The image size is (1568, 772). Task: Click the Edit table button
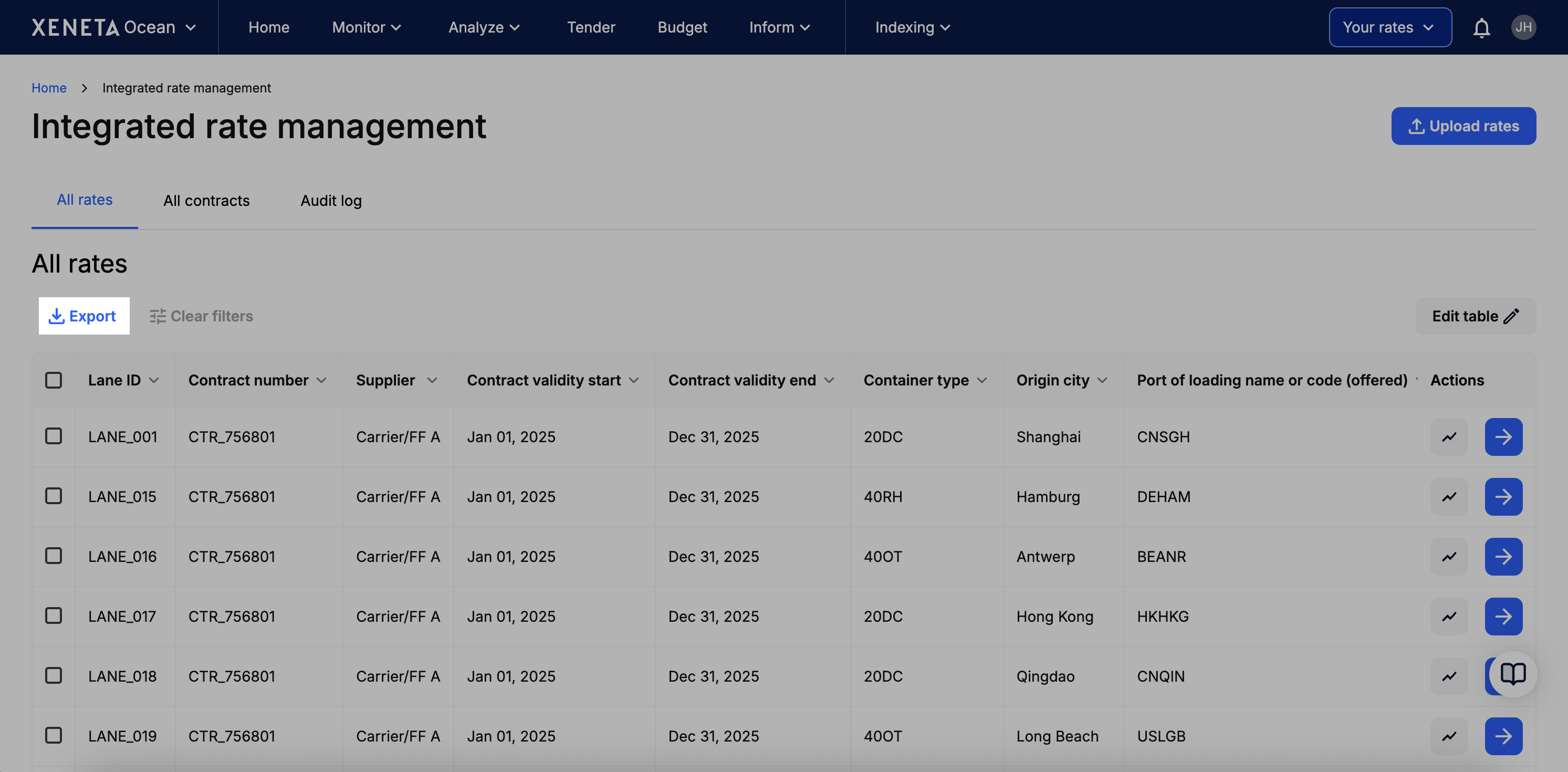[x=1475, y=316]
